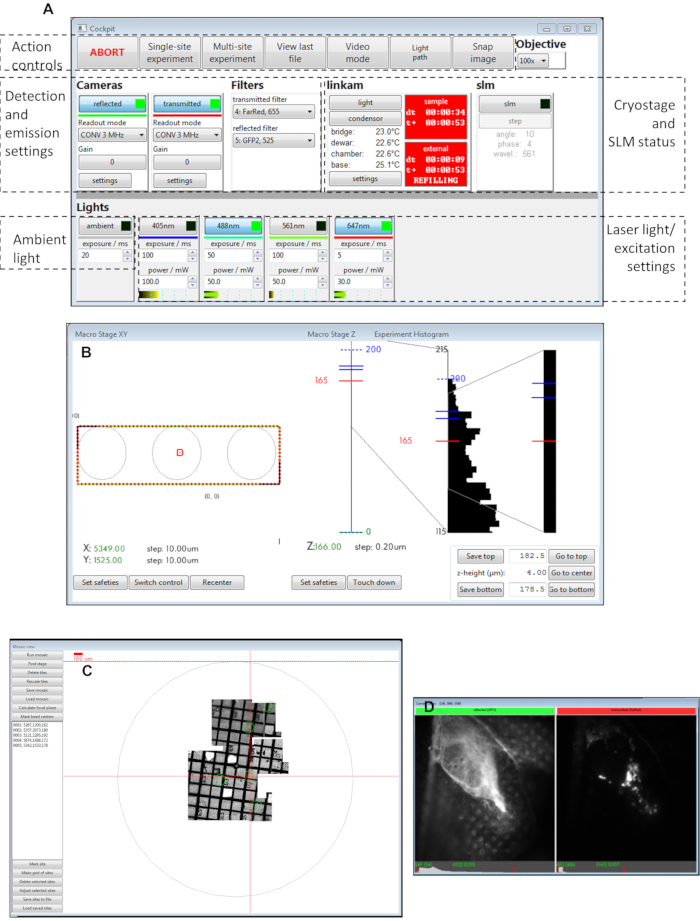Open transmitted camera Readout mode dropdown
This screenshot has width=700, height=921.
tap(187, 135)
